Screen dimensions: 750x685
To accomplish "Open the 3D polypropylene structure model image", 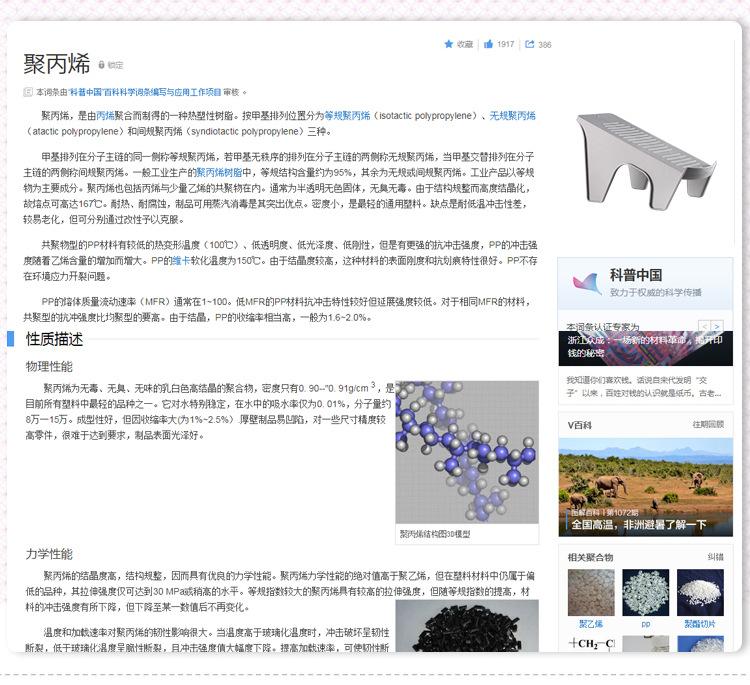I will coord(467,453).
